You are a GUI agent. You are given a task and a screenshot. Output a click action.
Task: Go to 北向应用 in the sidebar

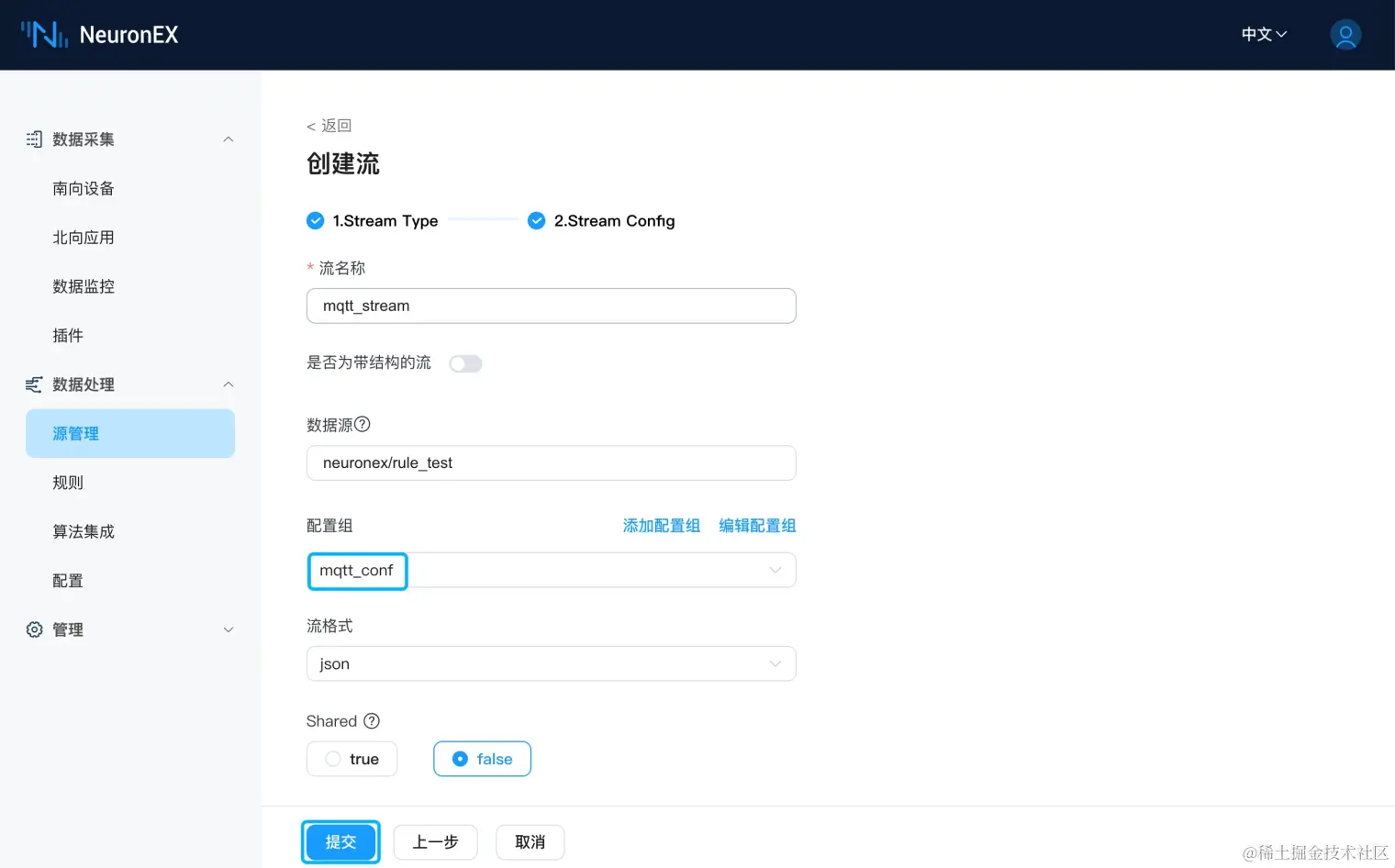pos(84,238)
